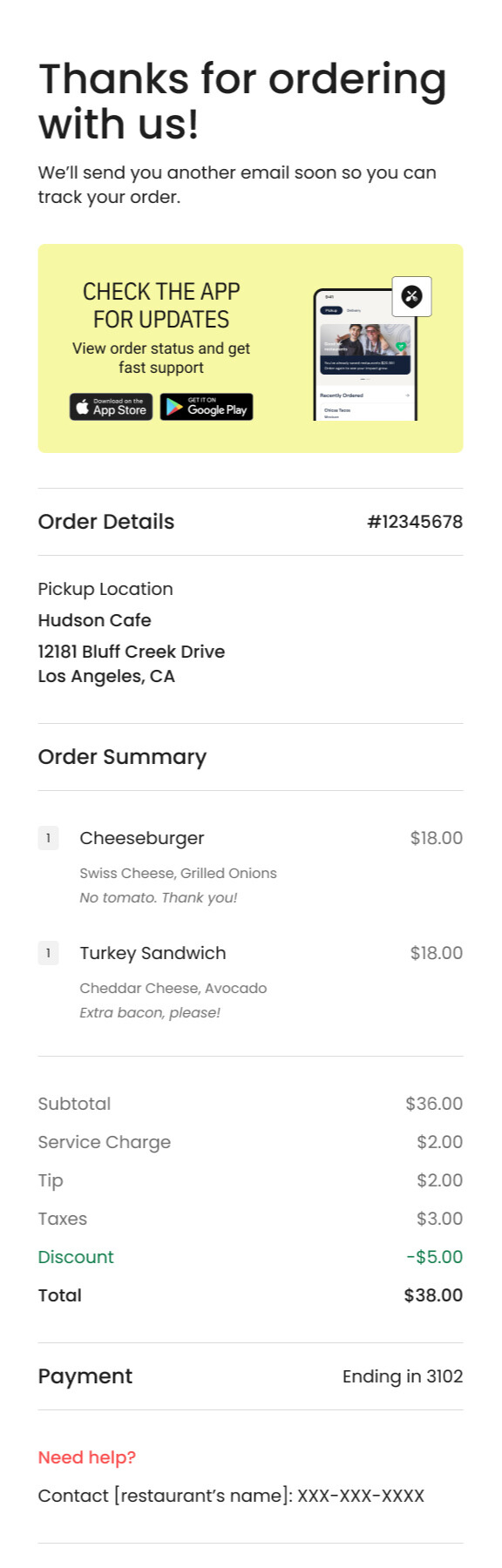Select the Pickup tab in the app preview

332,310
